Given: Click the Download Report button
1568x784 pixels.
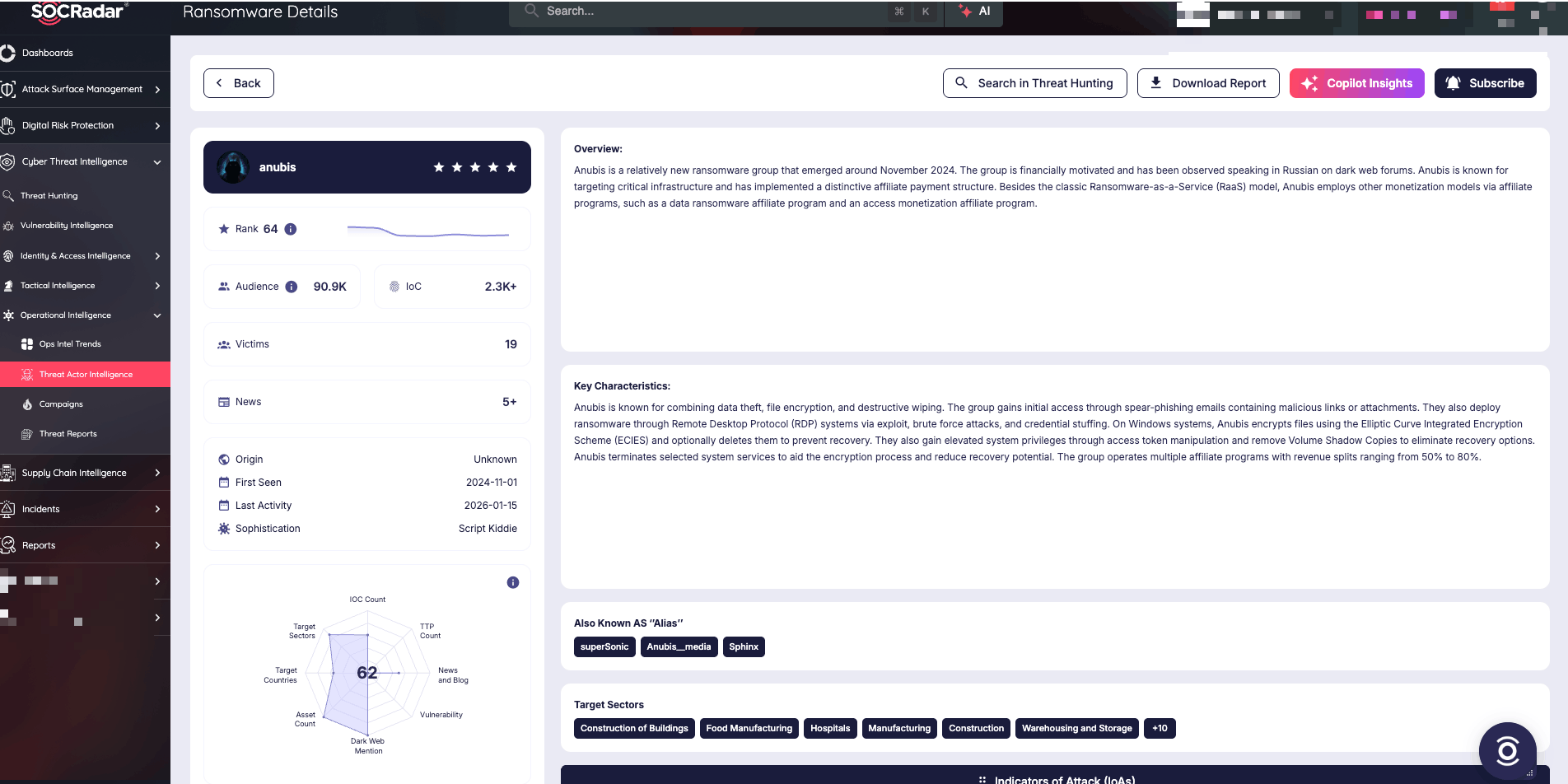Looking at the screenshot, I should pyautogui.click(x=1208, y=83).
